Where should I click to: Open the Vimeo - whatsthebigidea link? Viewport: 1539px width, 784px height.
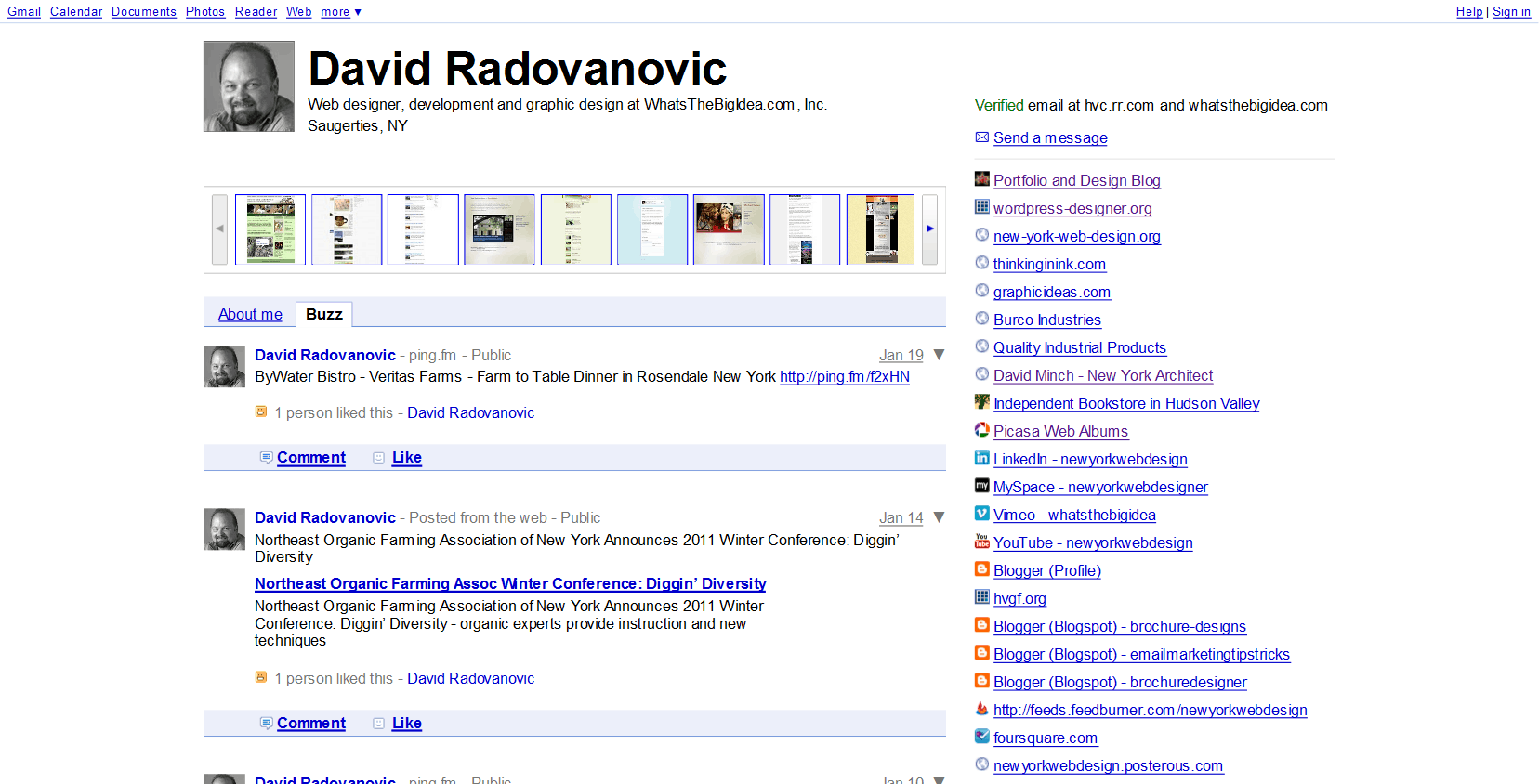pos(1074,515)
